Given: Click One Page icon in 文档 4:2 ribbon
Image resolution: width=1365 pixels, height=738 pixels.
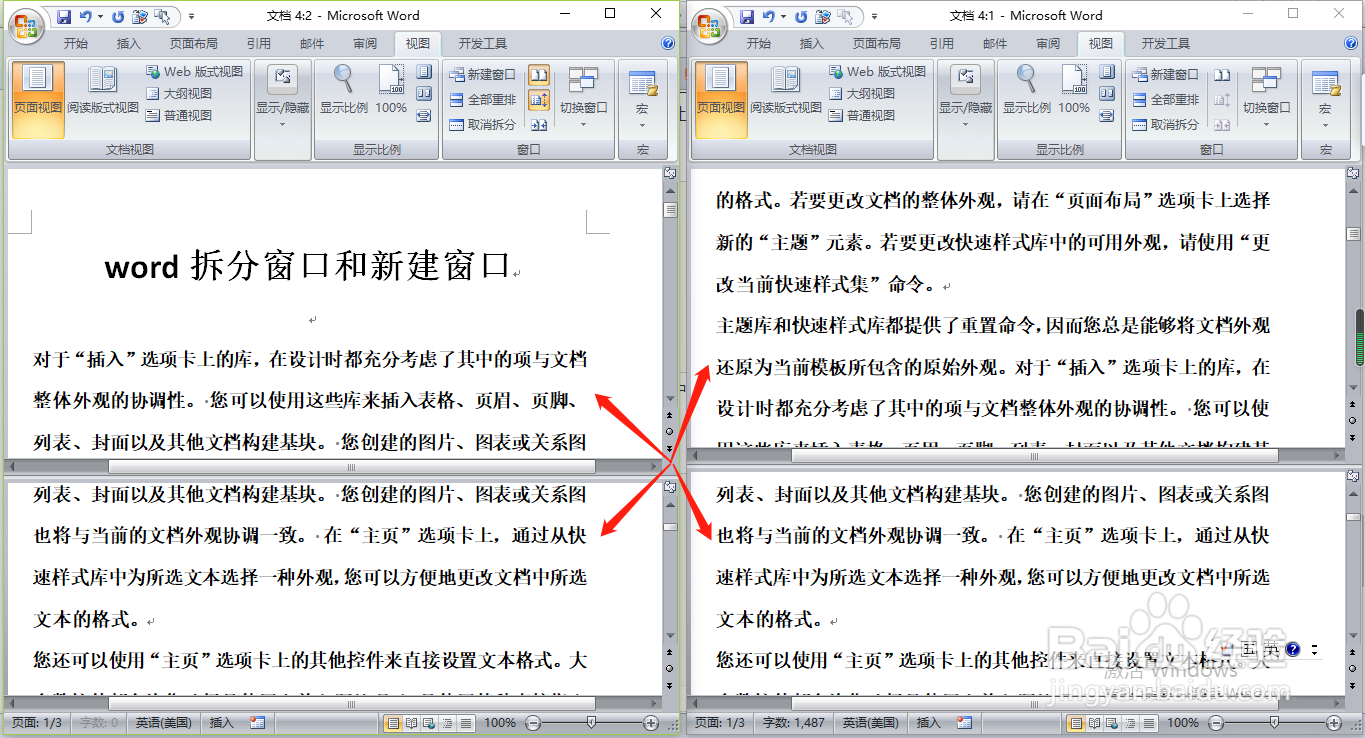Looking at the screenshot, I should click(x=424, y=72).
